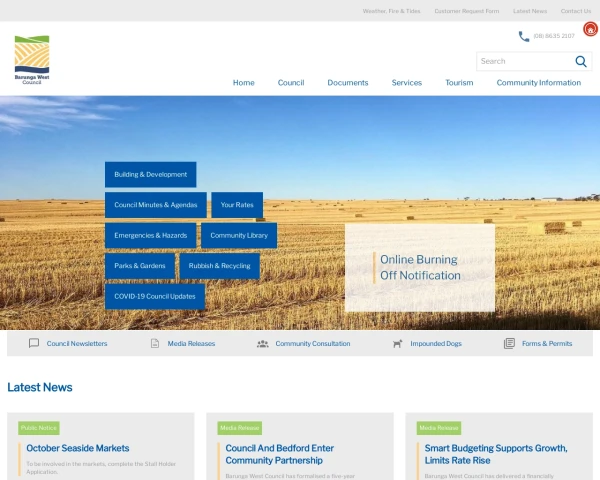Go to Latest News top link
Image resolution: width=600 pixels, height=480 pixels.
click(x=530, y=11)
